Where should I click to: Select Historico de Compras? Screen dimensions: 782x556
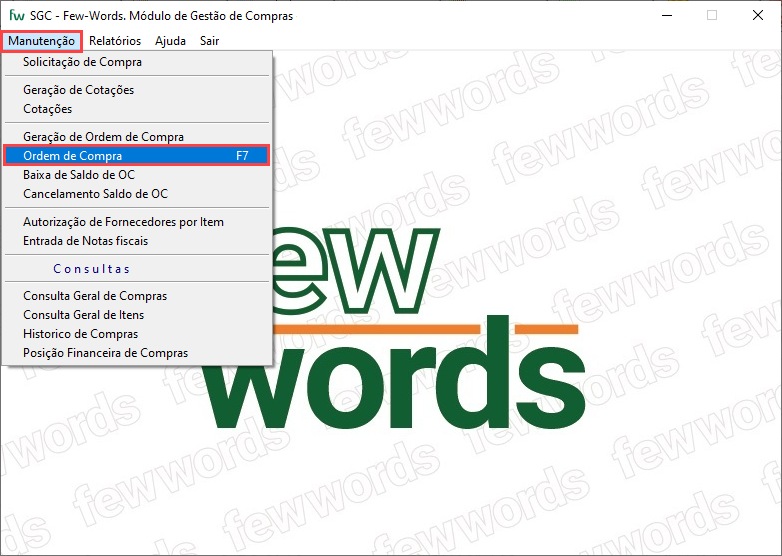click(137, 334)
